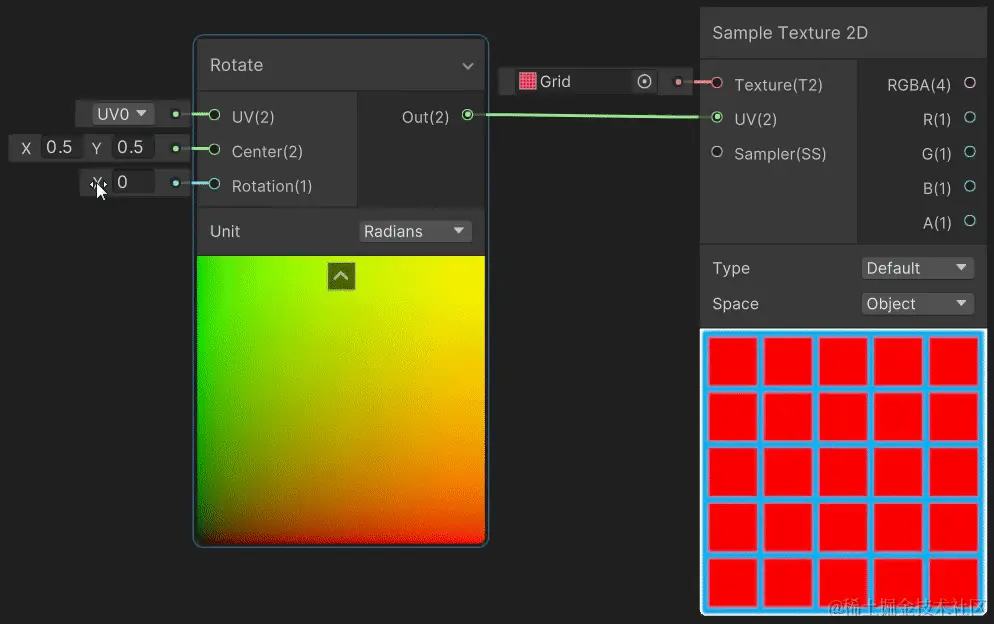Image resolution: width=994 pixels, height=624 pixels.
Task: Click the Rotate node Out(2) output port
Action: click(467, 115)
